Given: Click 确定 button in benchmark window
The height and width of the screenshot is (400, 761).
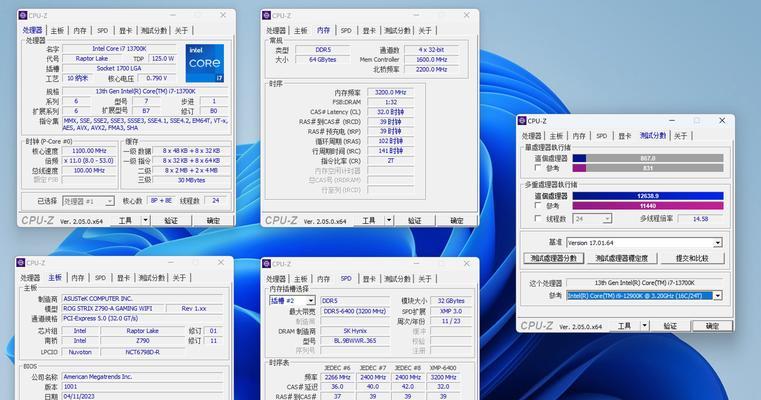Looking at the screenshot, I should (712, 326).
